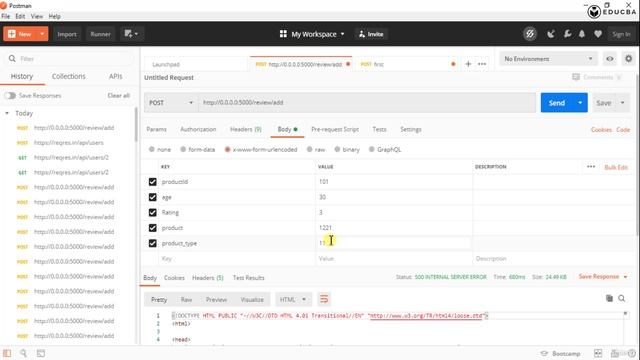Click the request URL input field
The image size is (640, 360).
tap(367, 102)
